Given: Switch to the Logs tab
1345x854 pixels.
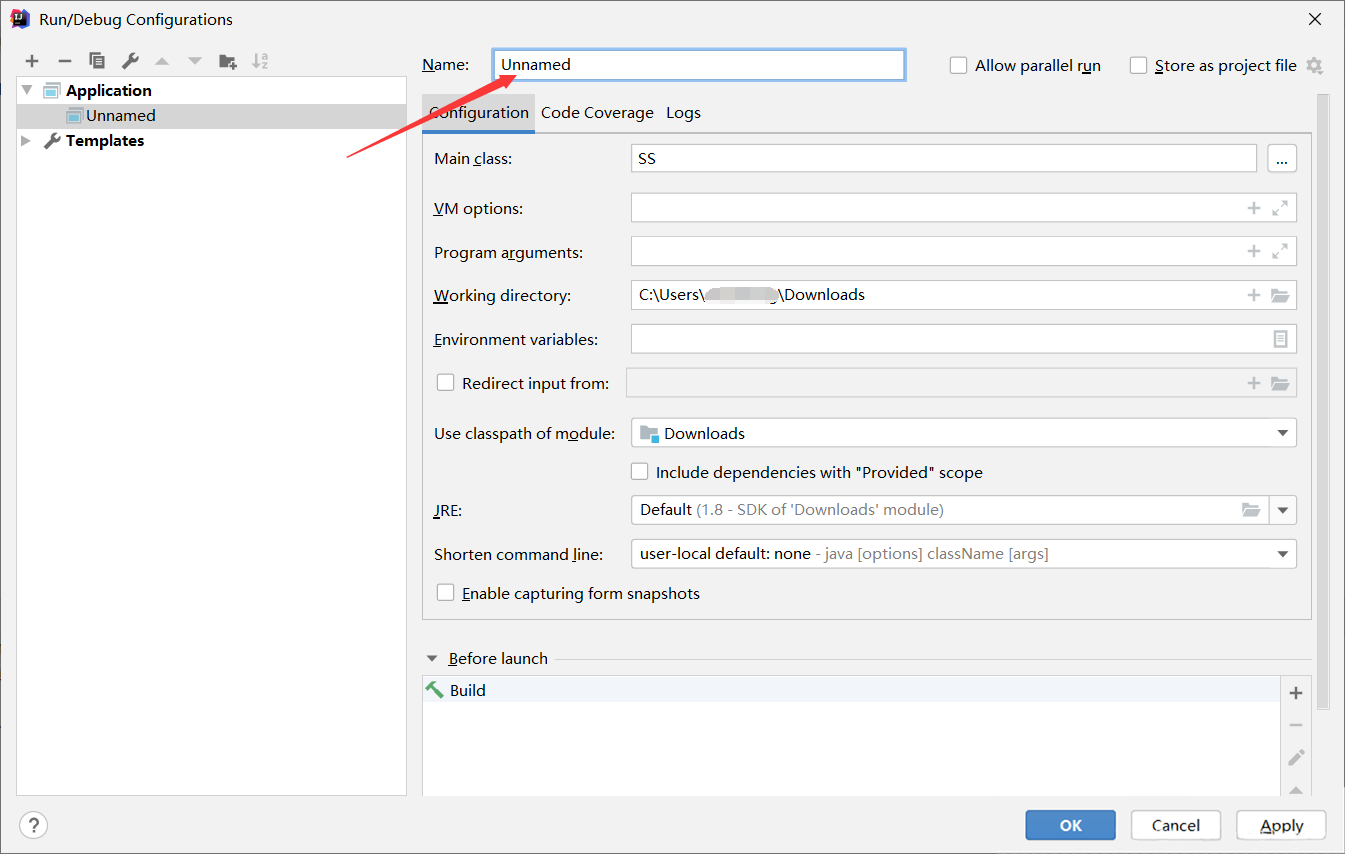Looking at the screenshot, I should tap(683, 113).
